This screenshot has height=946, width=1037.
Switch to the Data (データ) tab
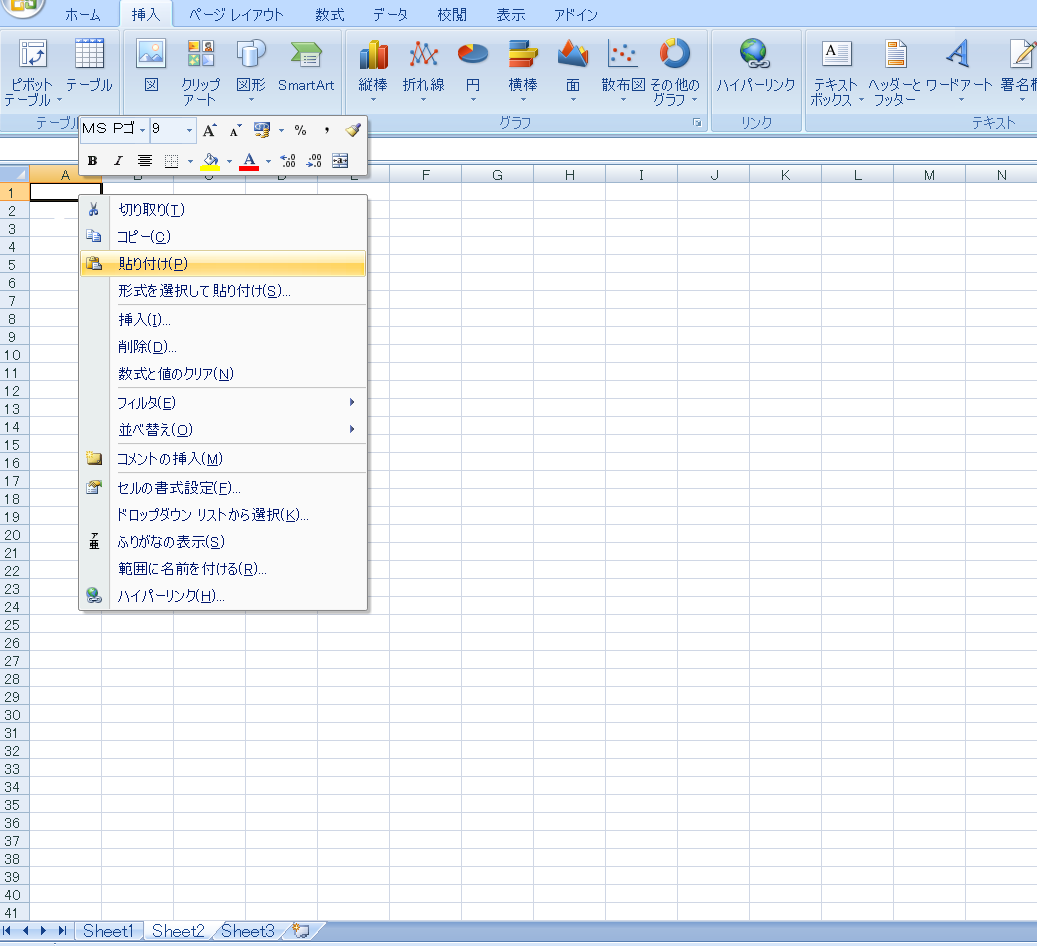[390, 15]
